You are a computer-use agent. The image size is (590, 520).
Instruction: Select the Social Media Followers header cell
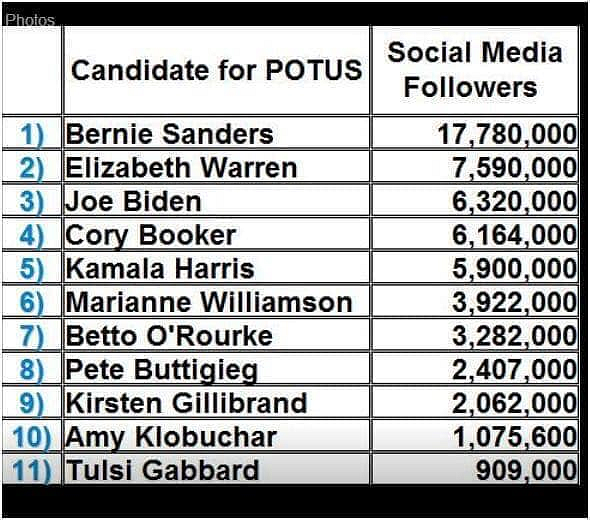pos(475,70)
